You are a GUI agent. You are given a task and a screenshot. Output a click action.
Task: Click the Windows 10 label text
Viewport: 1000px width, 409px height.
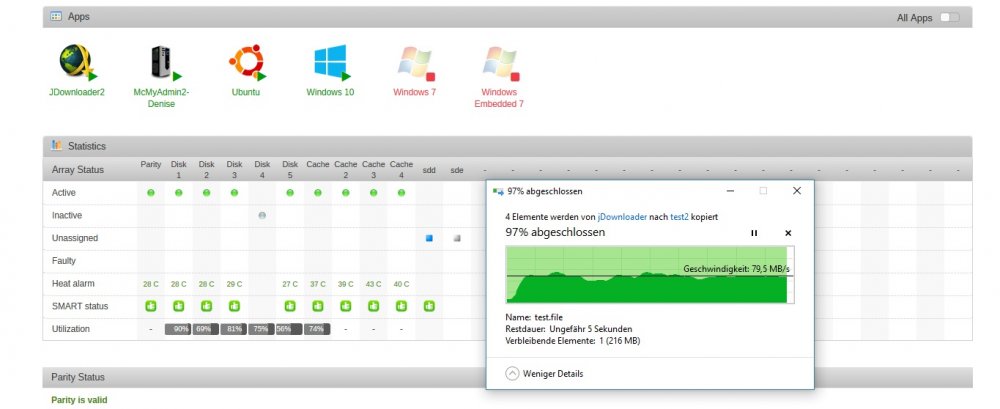coord(330,92)
